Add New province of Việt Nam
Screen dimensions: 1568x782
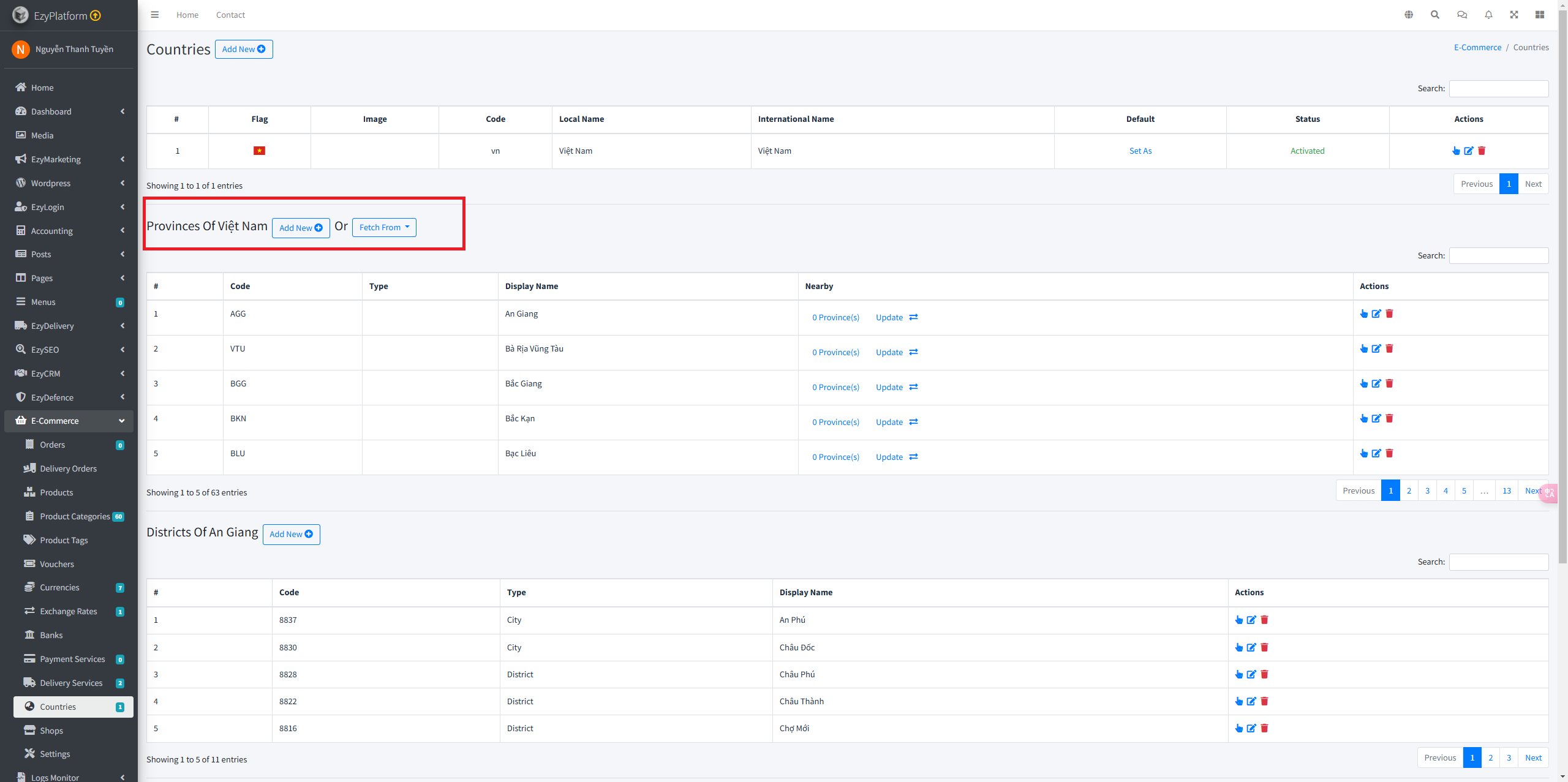point(301,228)
